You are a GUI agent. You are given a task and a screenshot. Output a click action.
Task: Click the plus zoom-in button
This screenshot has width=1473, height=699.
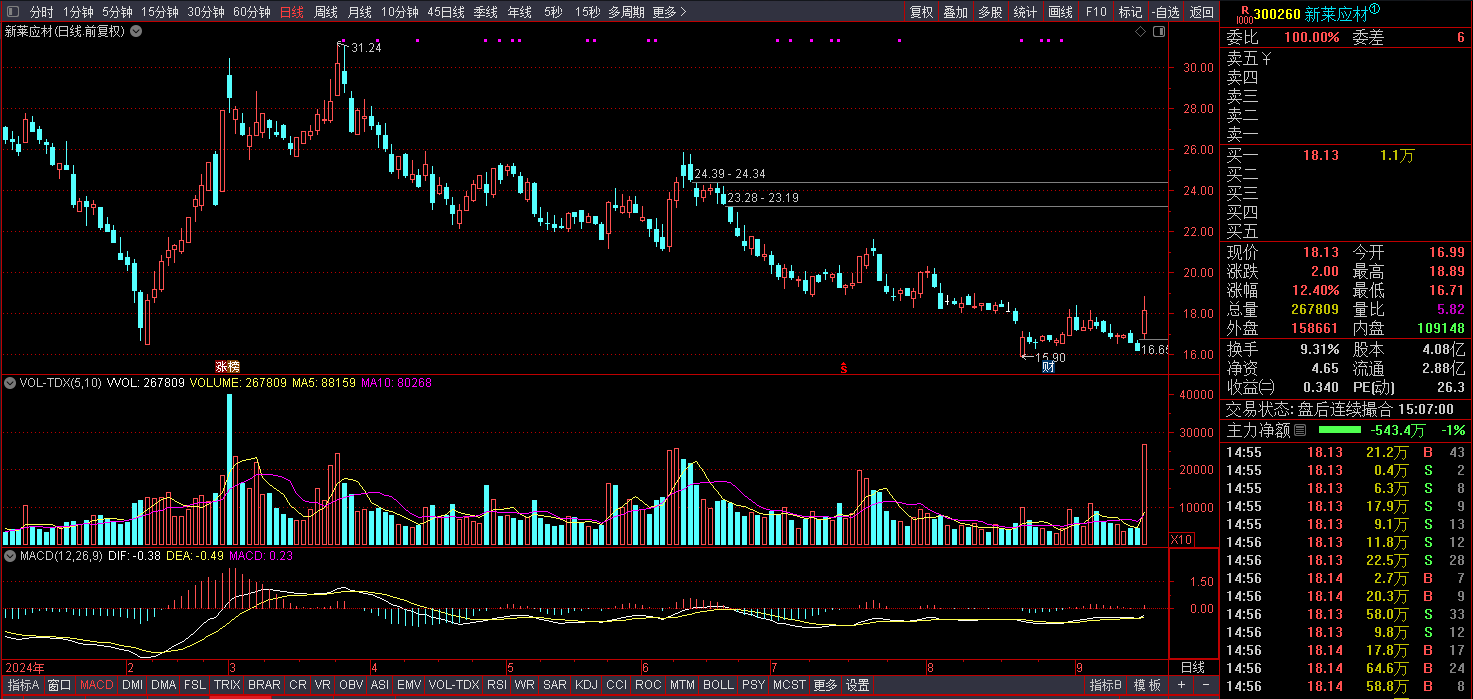click(1181, 685)
